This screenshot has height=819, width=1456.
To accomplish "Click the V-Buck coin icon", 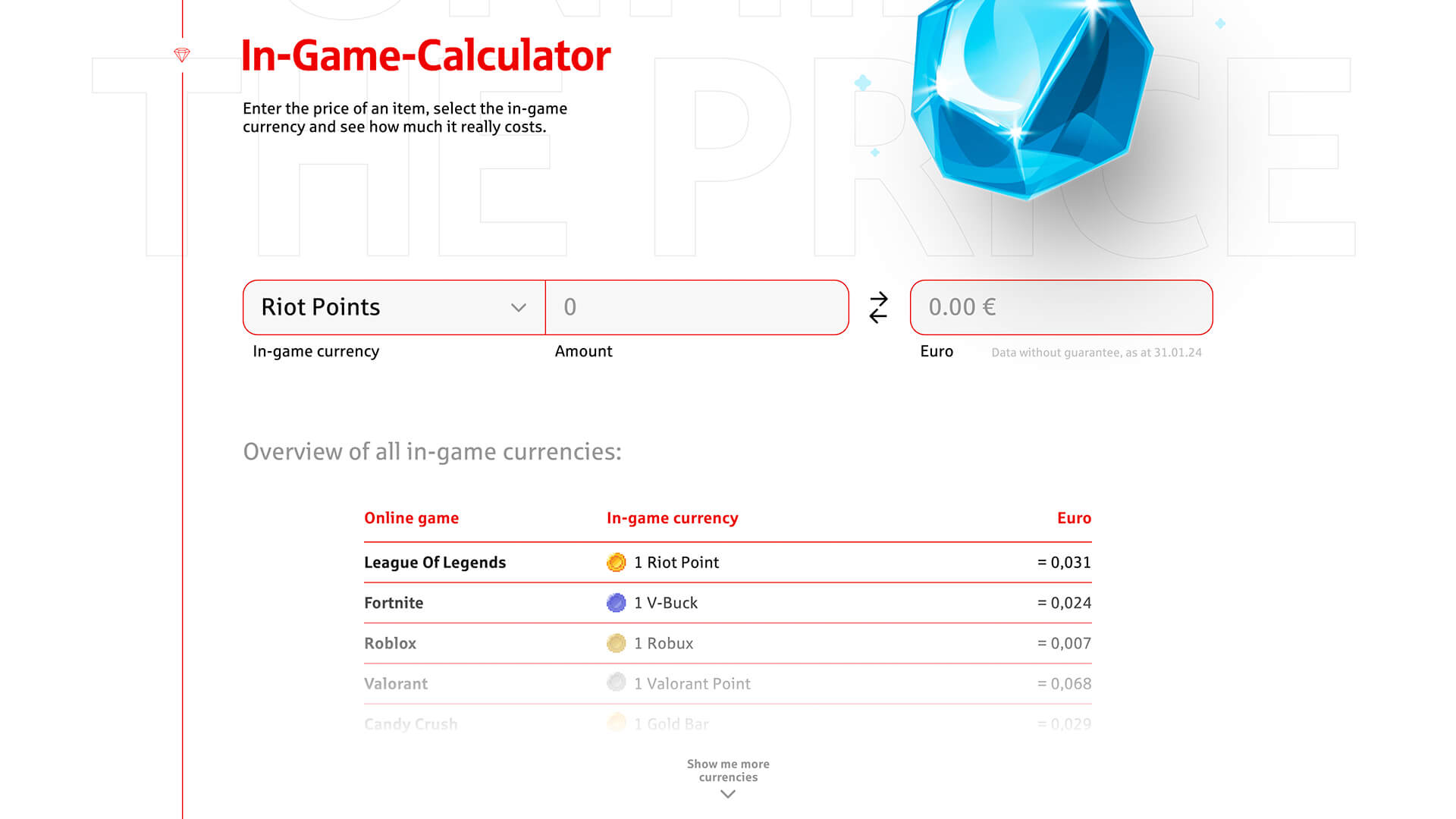I will 617,603.
